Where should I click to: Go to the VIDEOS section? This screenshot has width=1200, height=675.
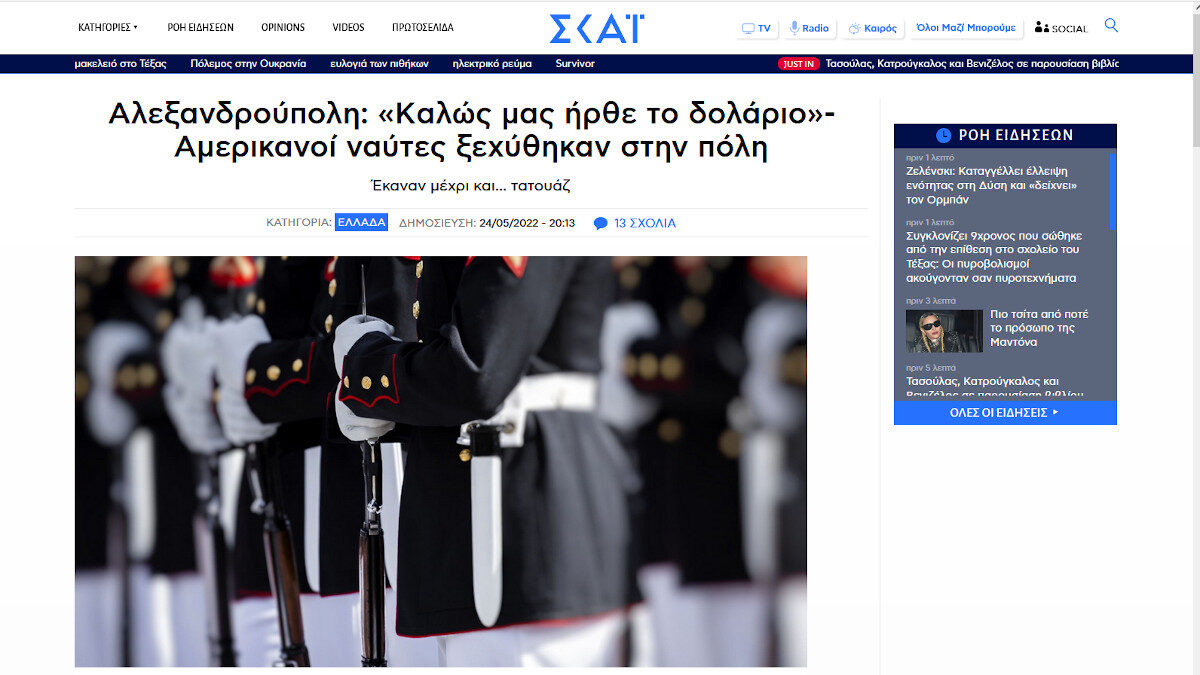pos(348,27)
